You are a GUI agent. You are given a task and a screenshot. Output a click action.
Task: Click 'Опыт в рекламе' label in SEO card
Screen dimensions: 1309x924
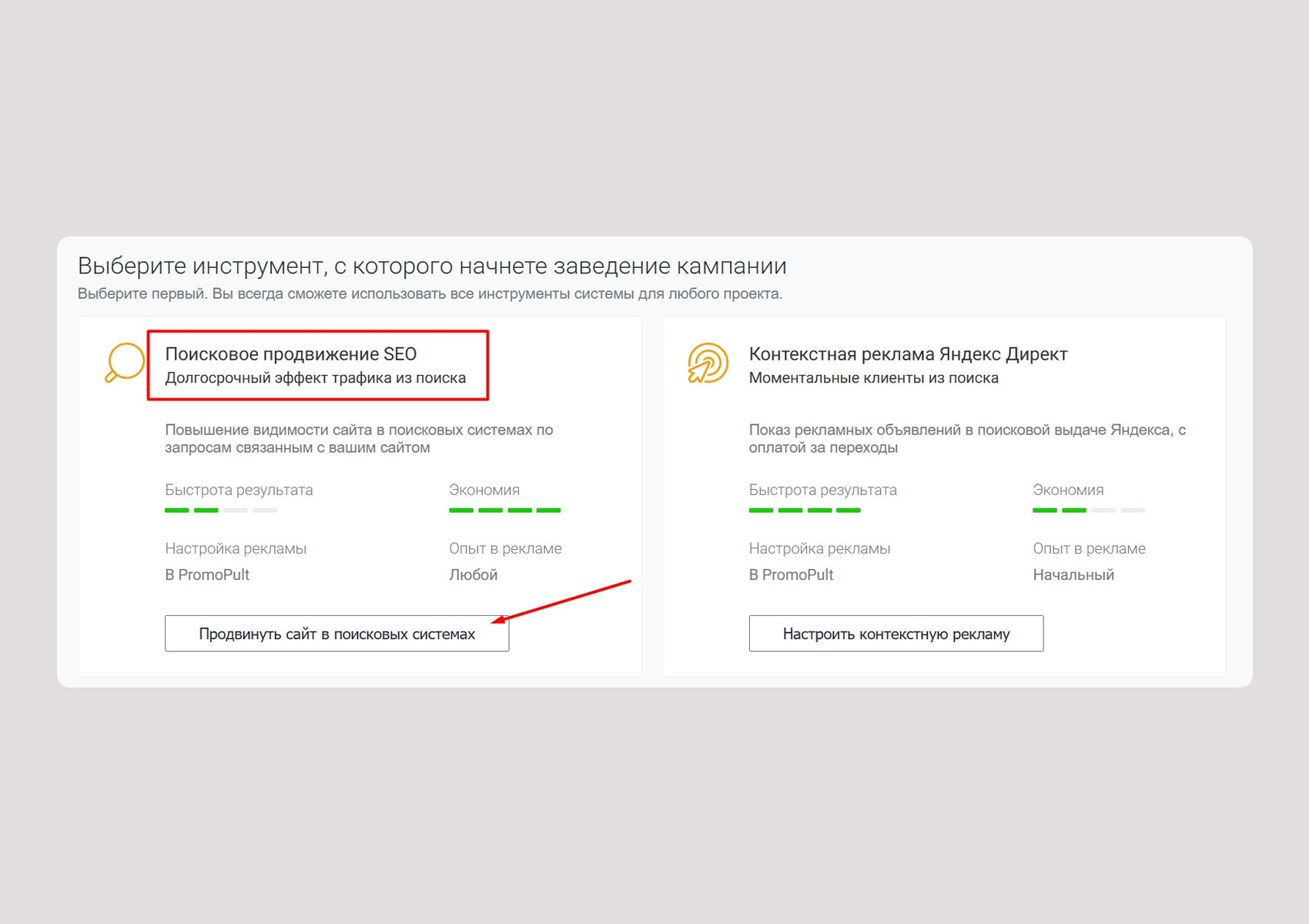[x=505, y=549]
